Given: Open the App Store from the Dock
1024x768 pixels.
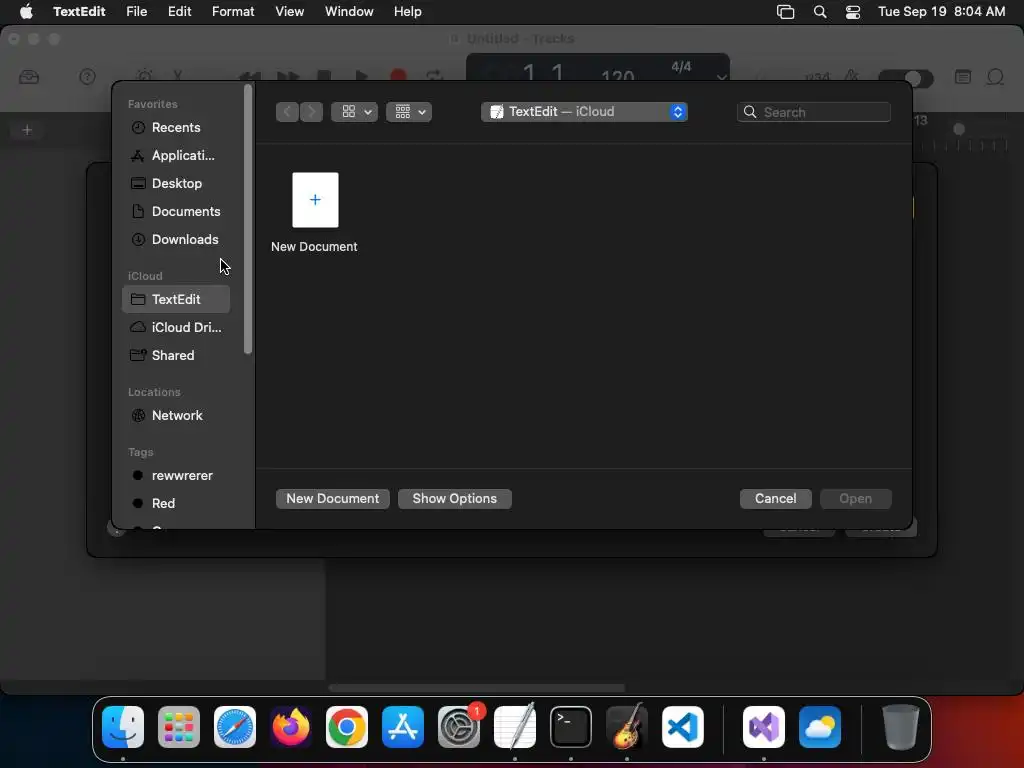Looking at the screenshot, I should click(x=403, y=727).
